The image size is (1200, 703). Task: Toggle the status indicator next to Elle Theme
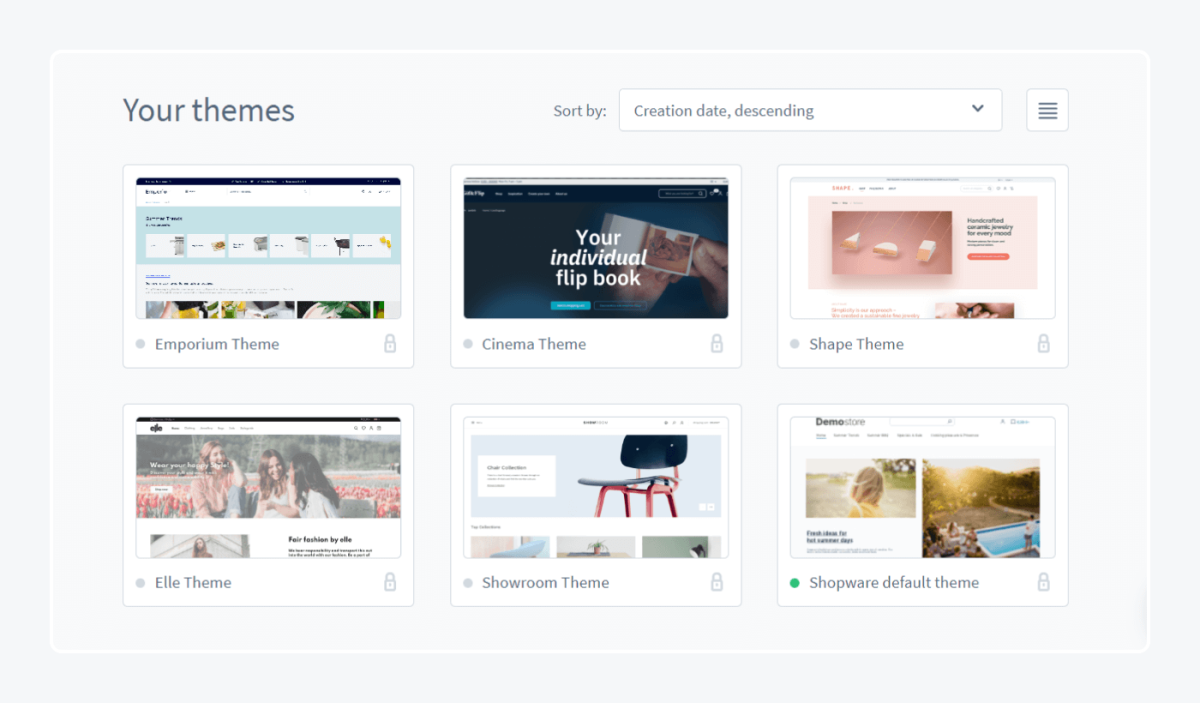pyautogui.click(x=140, y=582)
